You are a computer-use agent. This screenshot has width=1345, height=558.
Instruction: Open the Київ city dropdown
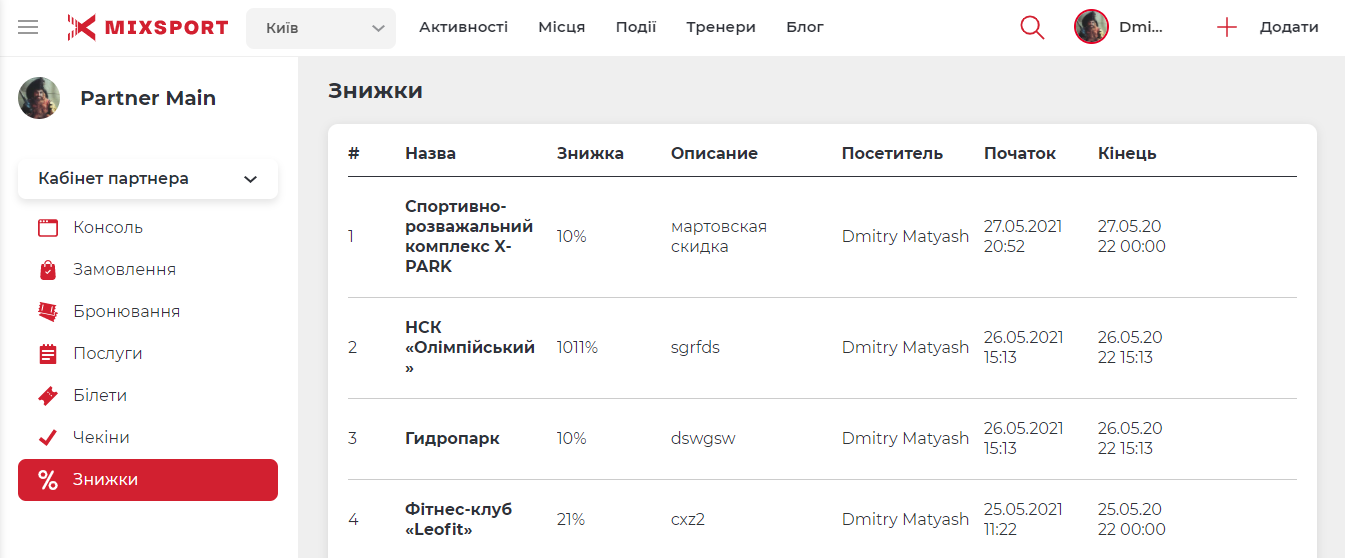(x=321, y=28)
